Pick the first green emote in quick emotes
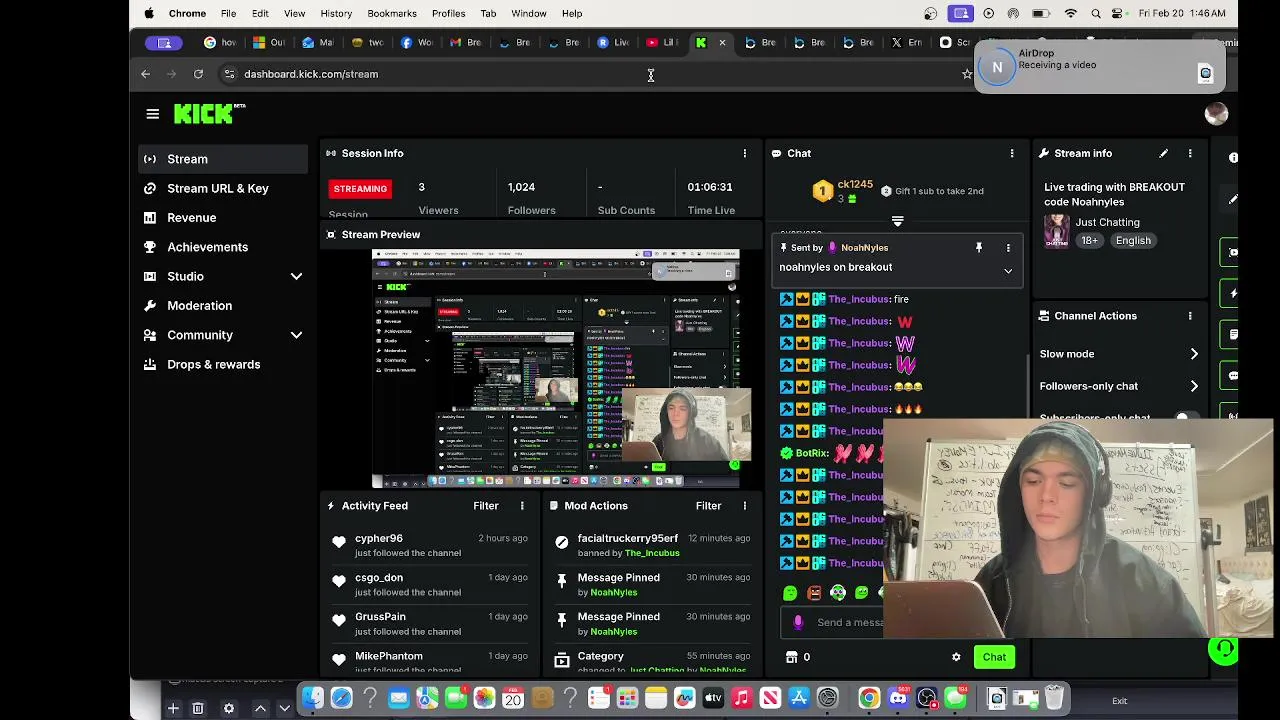The image size is (1280, 720). pos(790,593)
